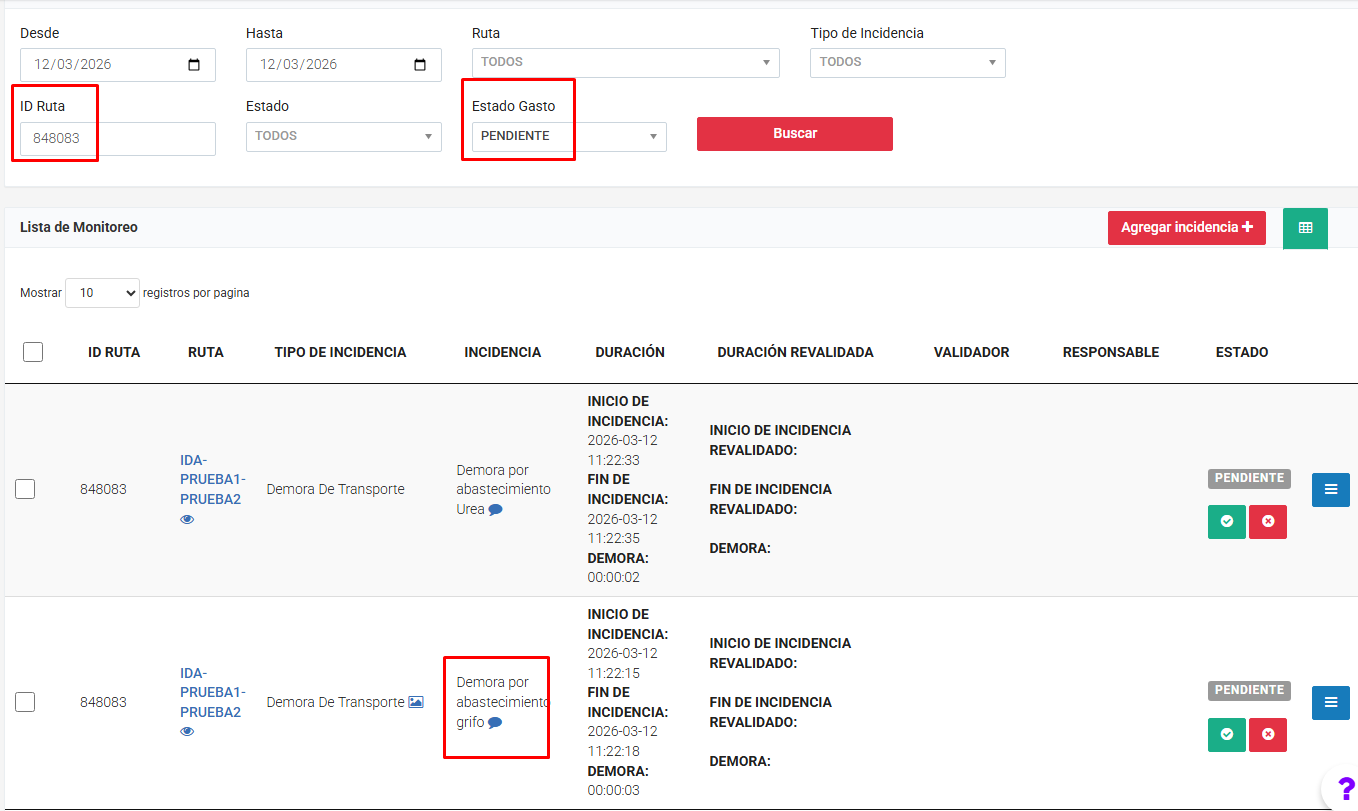Tick the select-all checkbox in table header
The height and width of the screenshot is (811, 1358).
pos(33,352)
